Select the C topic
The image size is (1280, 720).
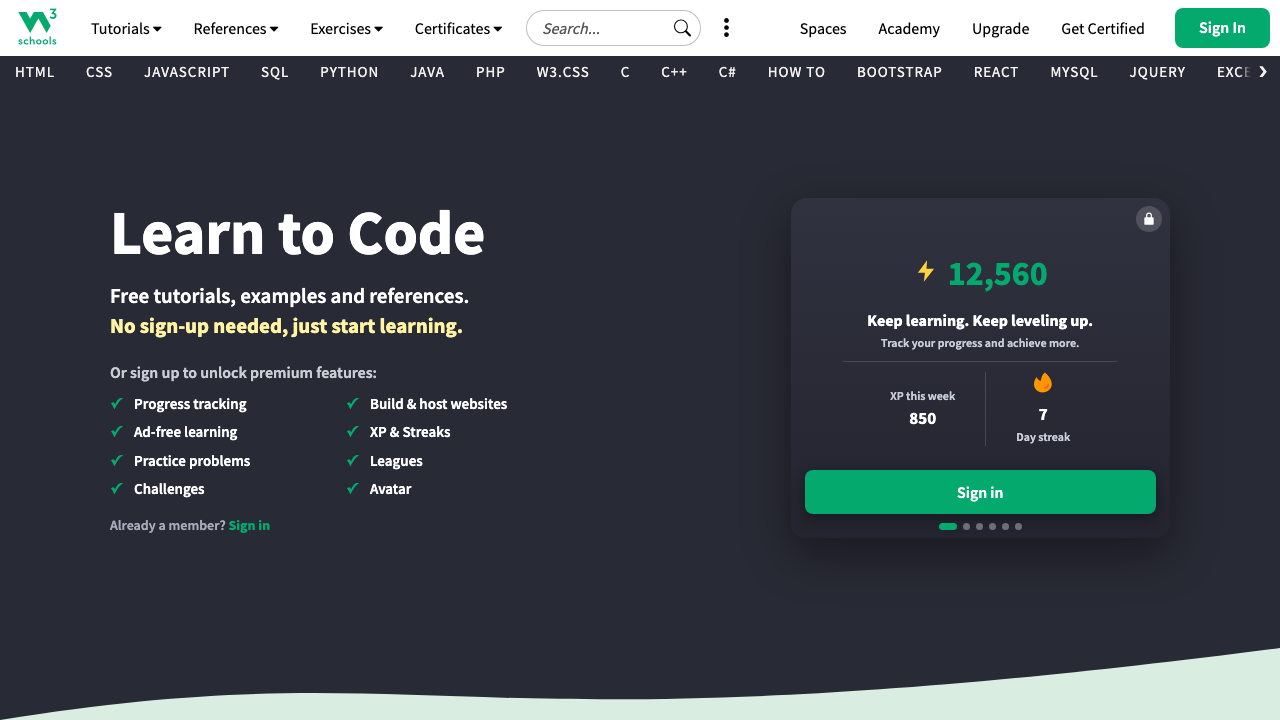(x=625, y=72)
